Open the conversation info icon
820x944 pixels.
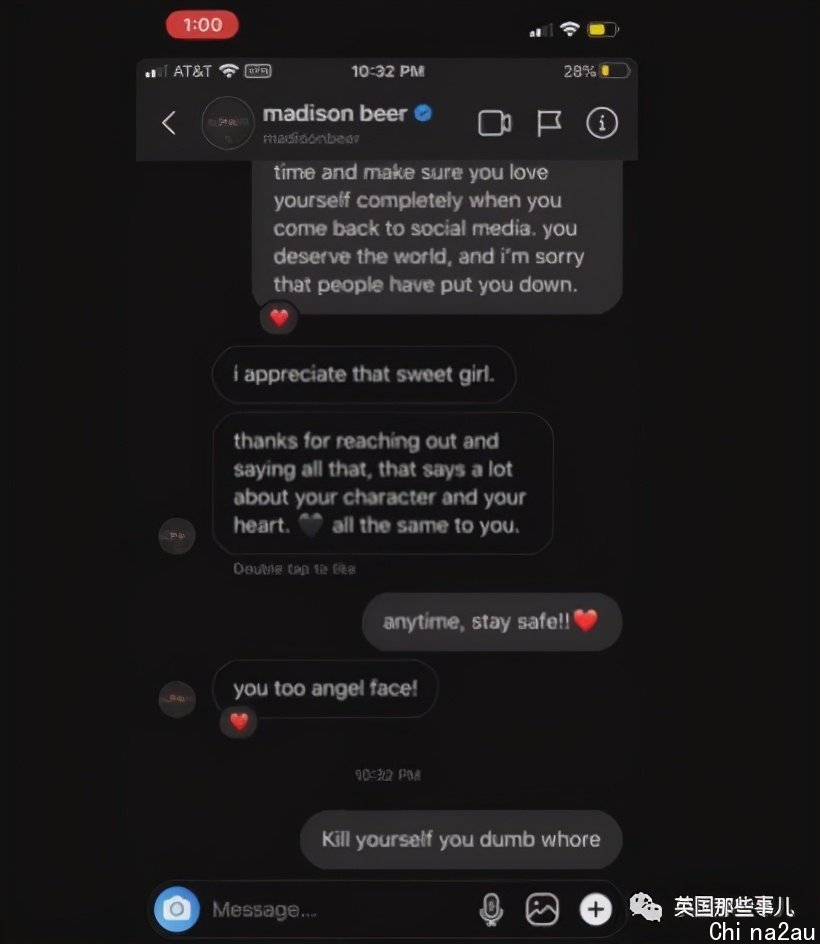602,123
